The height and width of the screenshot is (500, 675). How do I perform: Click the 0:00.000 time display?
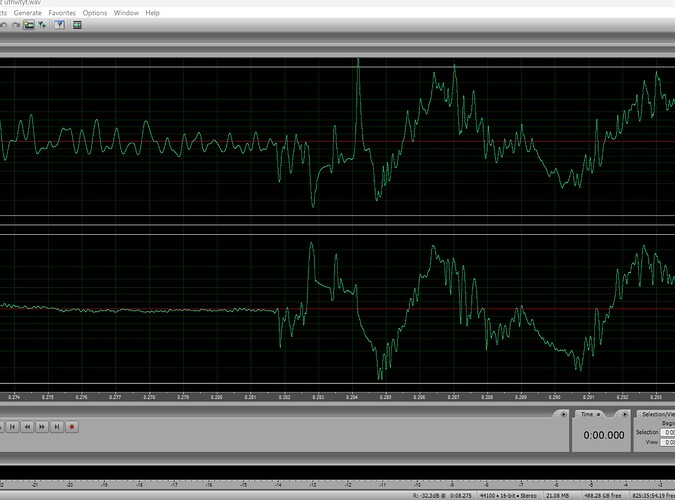604,435
